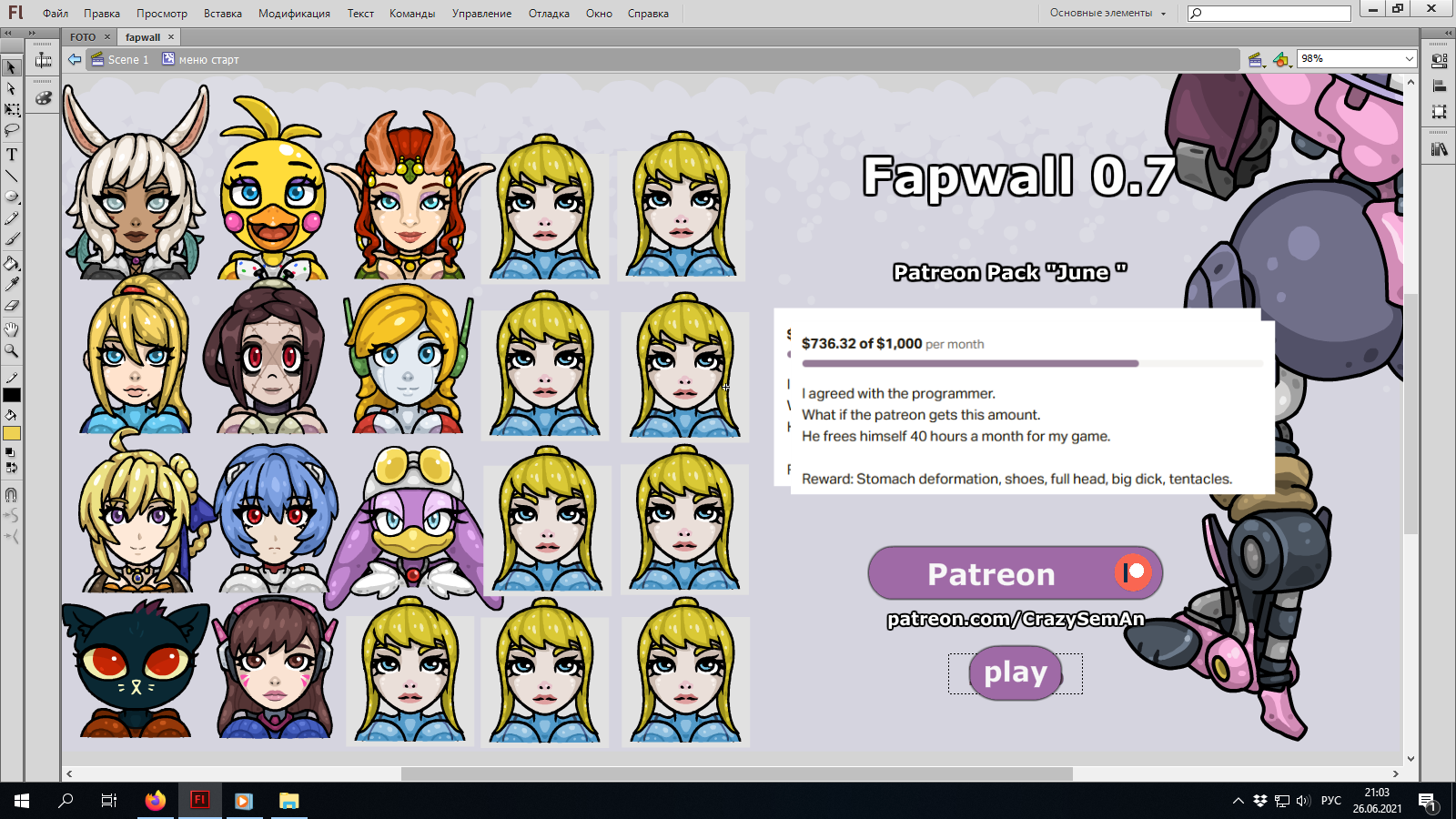This screenshot has height=819, width=1456.
Task: Expand the 98% zoom dropdown
Action: point(1409,59)
